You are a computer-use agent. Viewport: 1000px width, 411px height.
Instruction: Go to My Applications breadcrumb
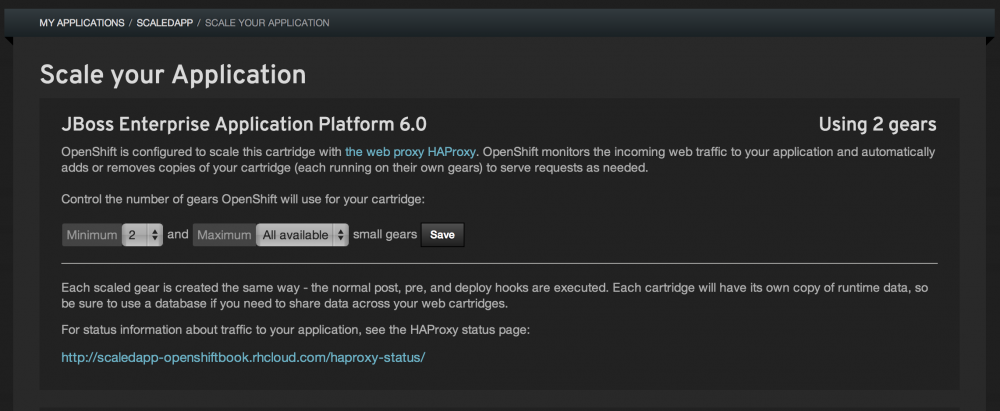tap(82, 22)
